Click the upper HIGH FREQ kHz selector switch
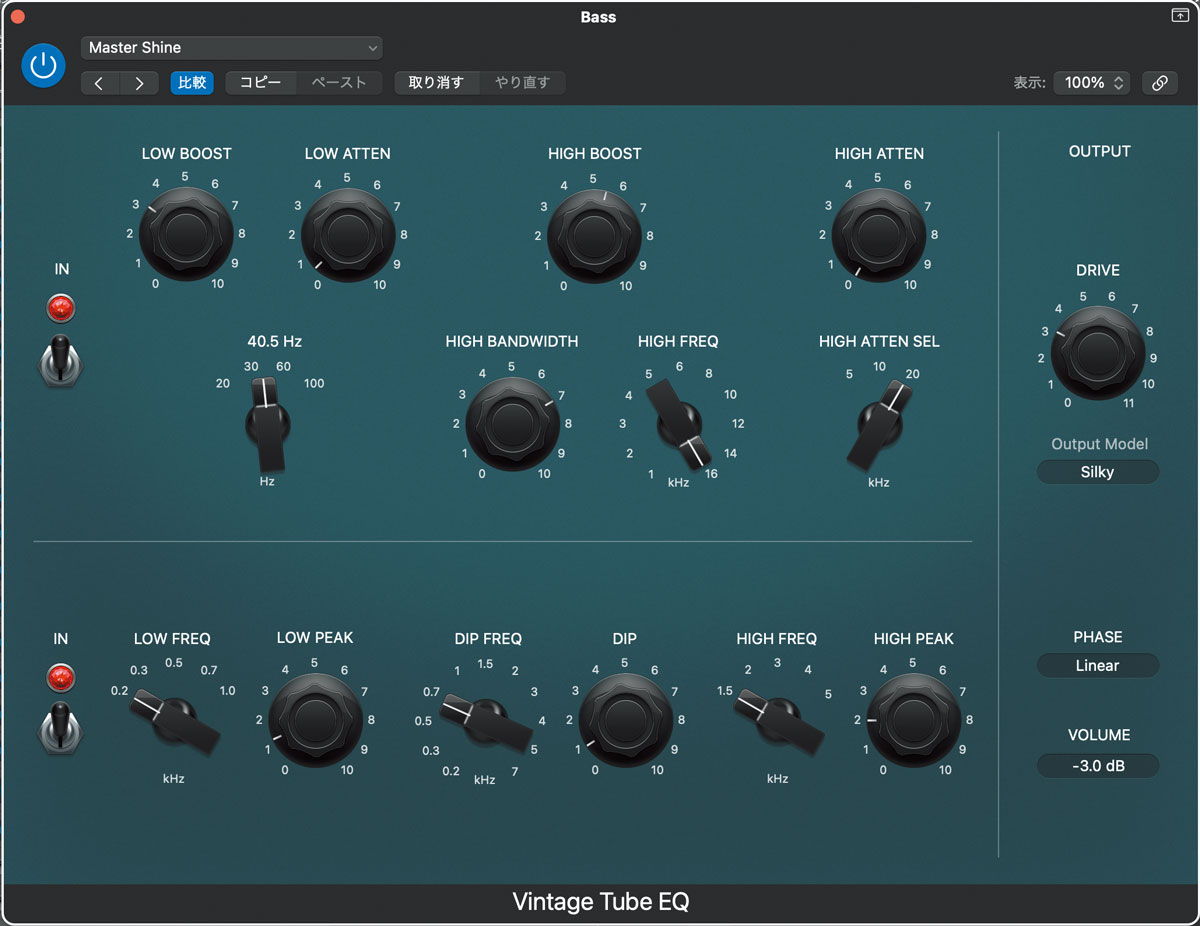Viewport: 1200px width, 926px height. pos(679,424)
